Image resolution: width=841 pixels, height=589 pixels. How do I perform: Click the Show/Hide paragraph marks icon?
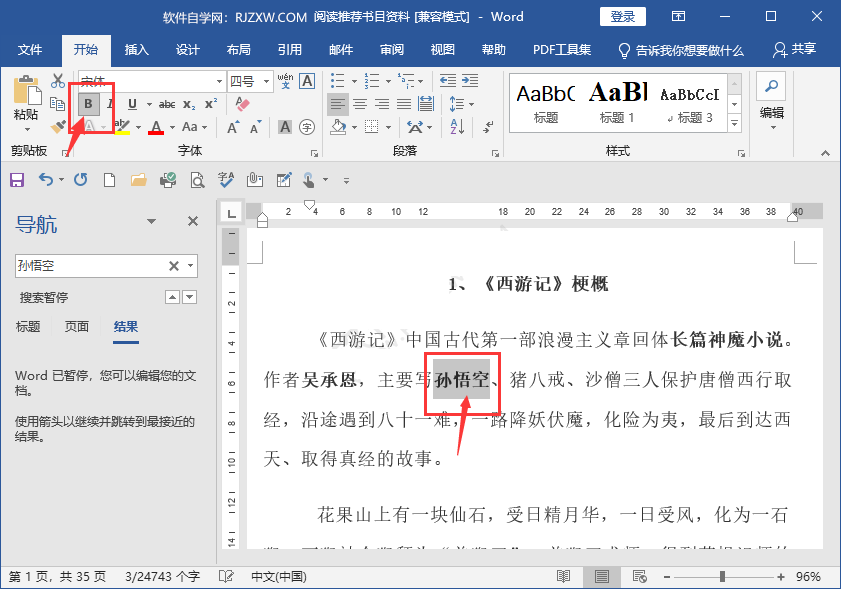[x=489, y=127]
